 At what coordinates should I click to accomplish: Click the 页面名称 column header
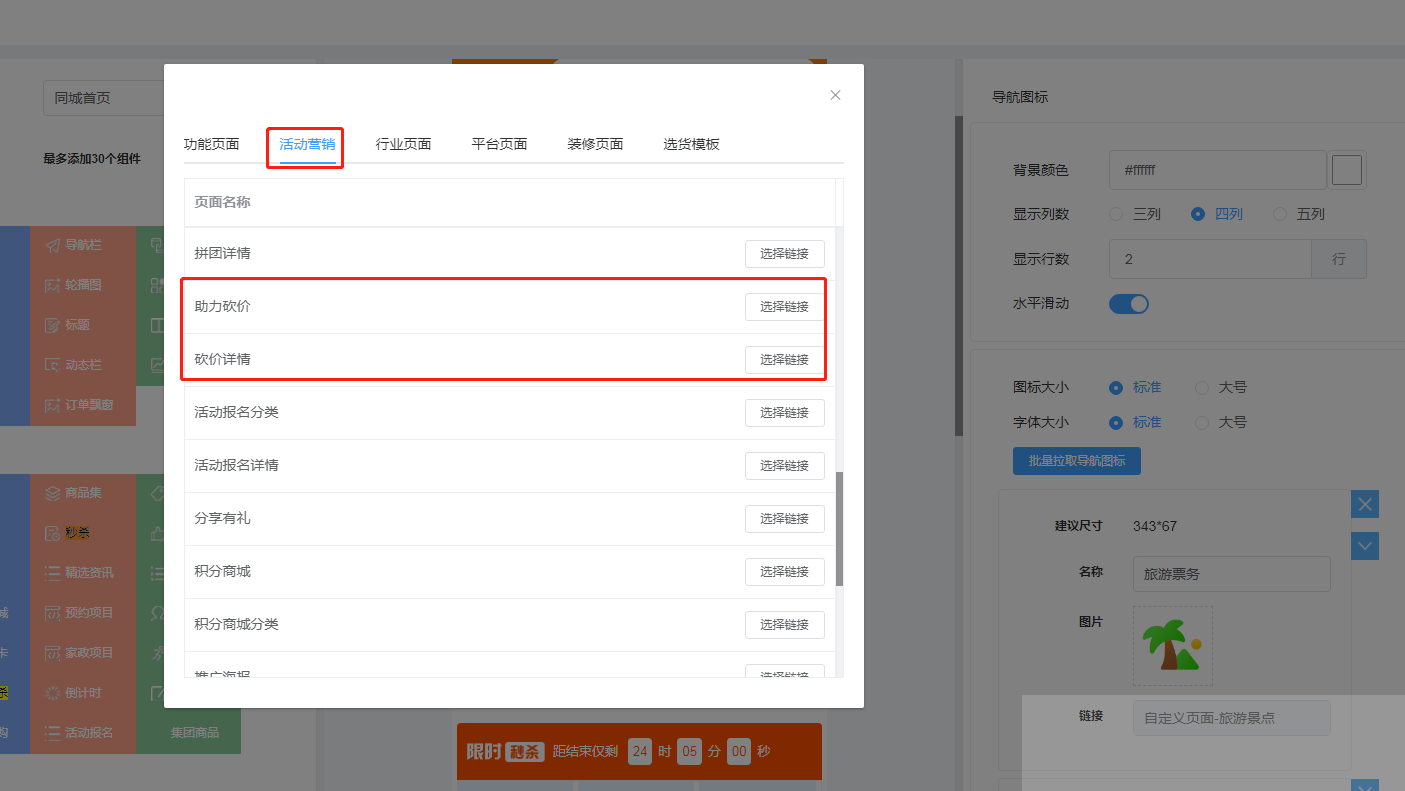[x=222, y=202]
